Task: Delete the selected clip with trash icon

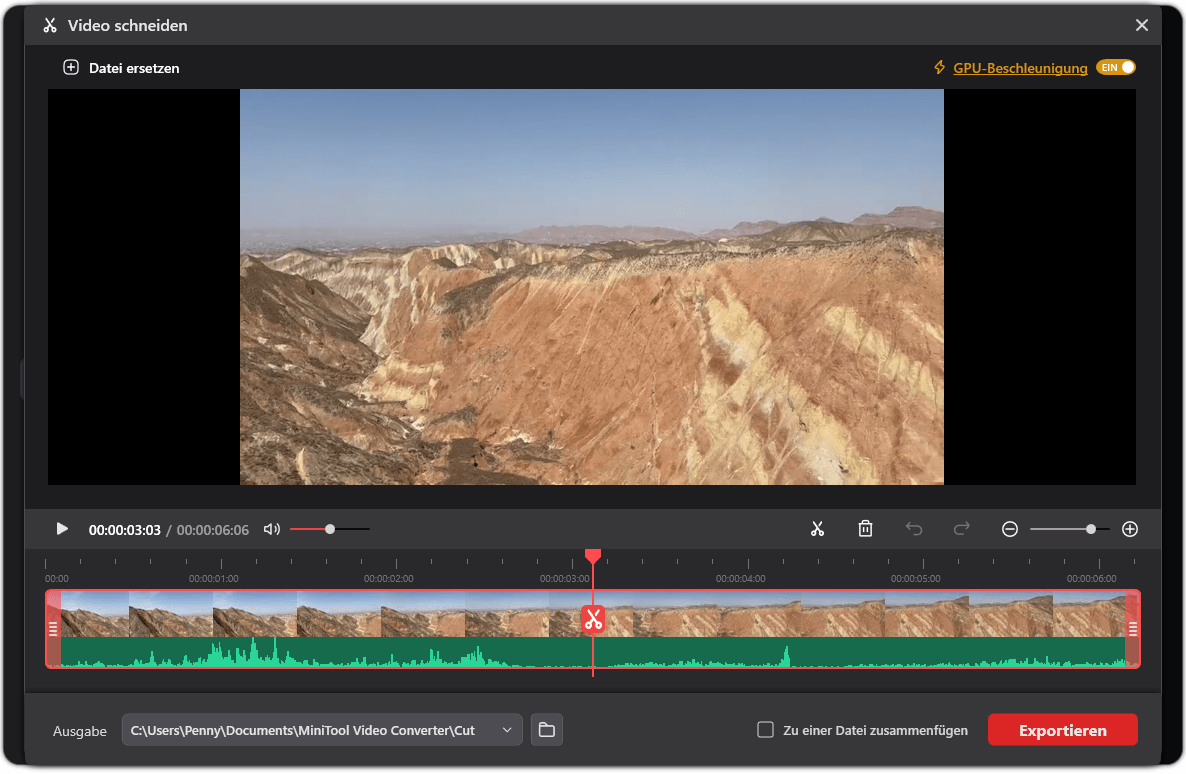Action: (865, 529)
